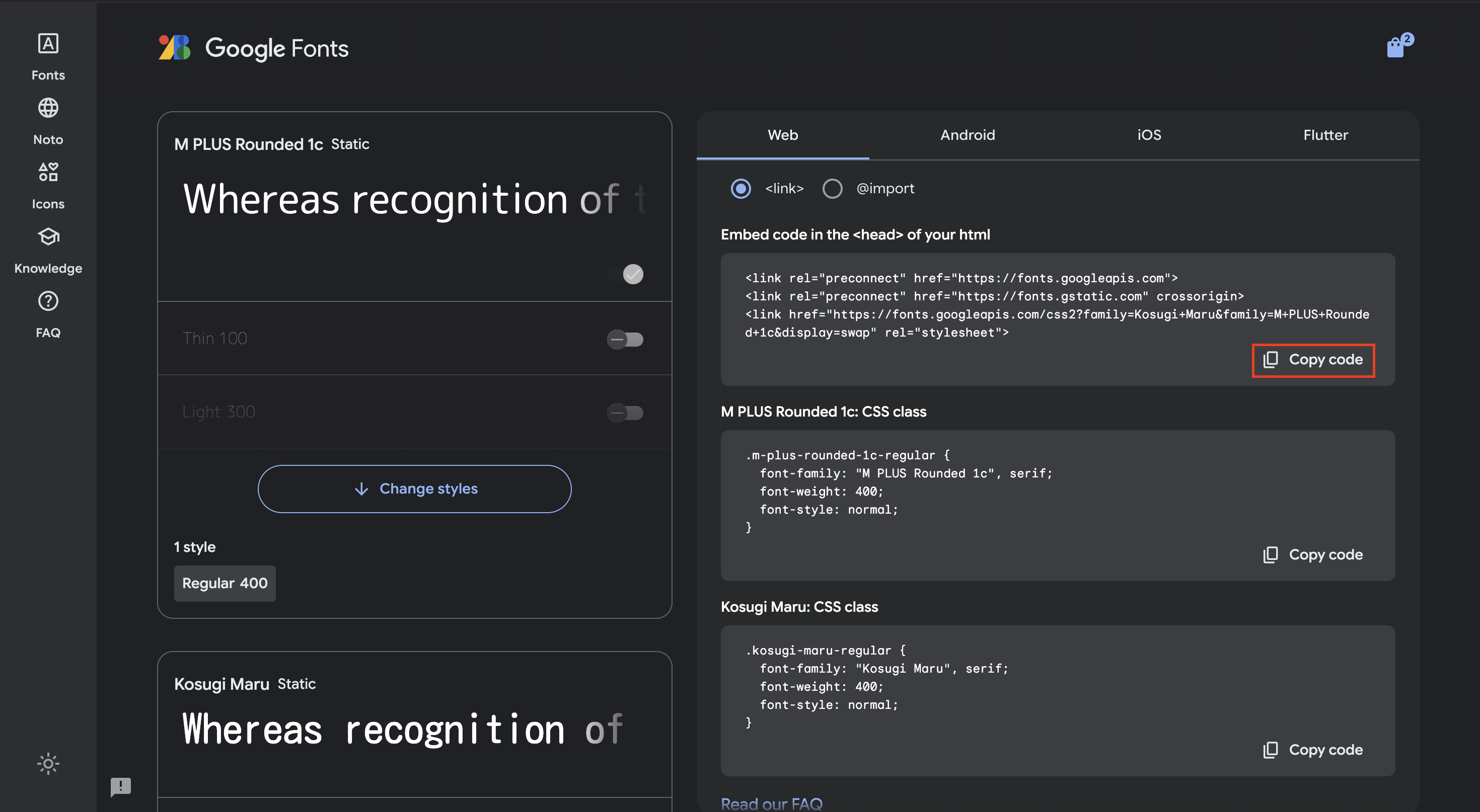Click inside the embed link code snippet
This screenshot has height=812, width=1480.
click(1057, 305)
